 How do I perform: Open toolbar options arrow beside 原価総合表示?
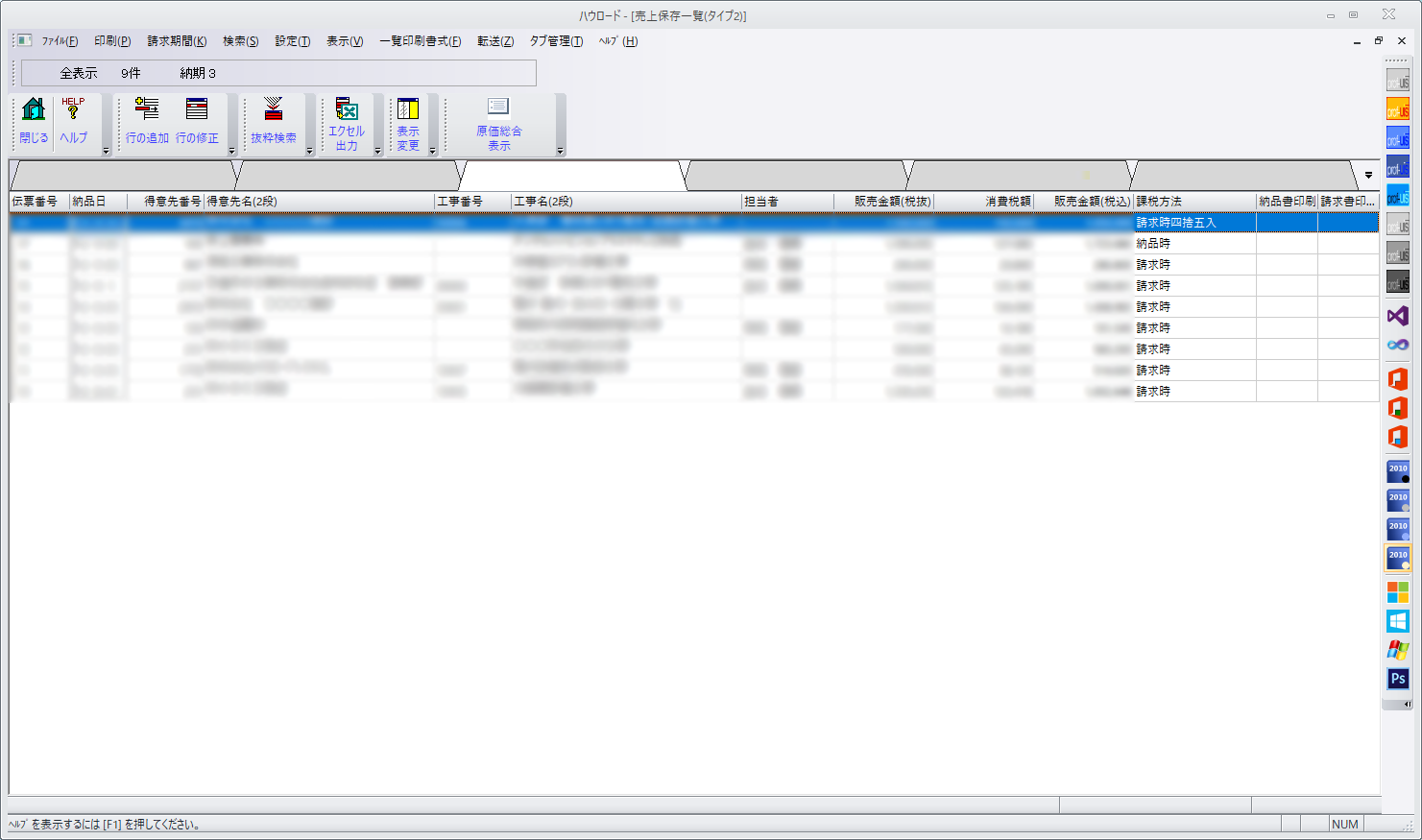(560, 151)
